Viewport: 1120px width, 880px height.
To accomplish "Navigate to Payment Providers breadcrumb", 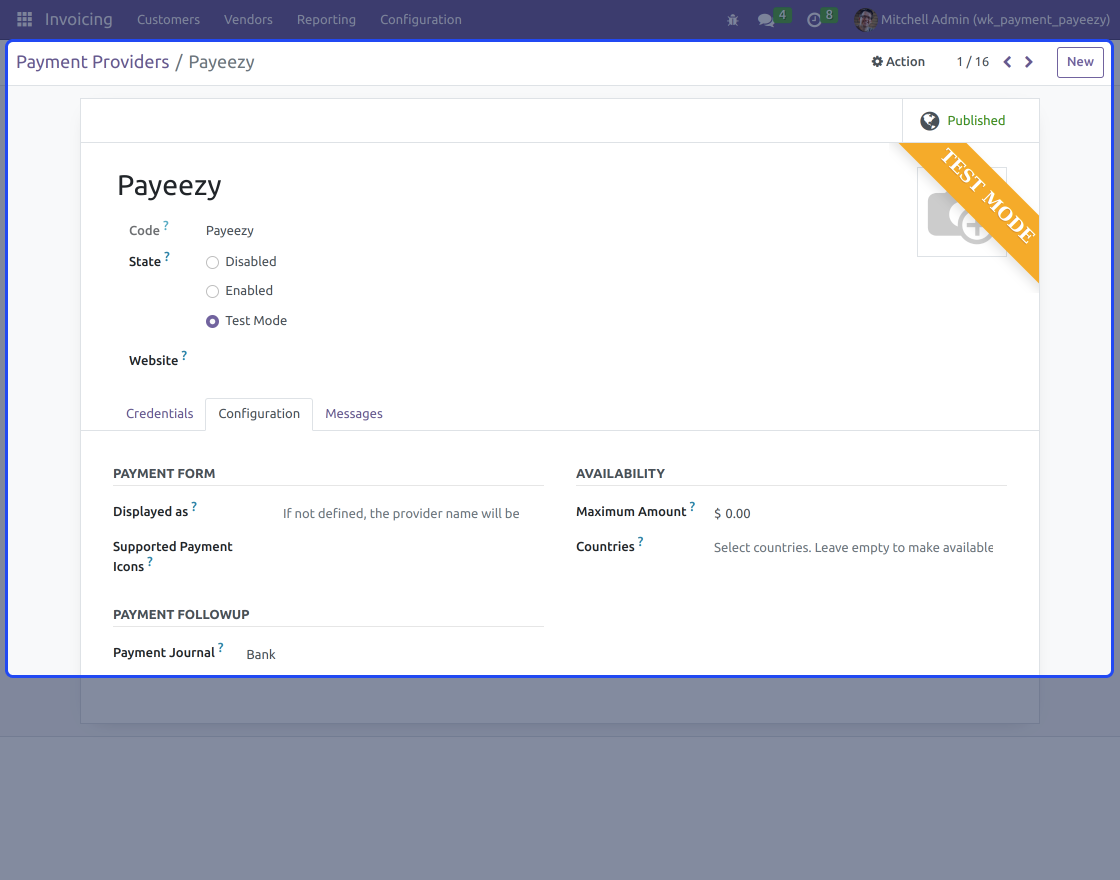I will pos(93,62).
